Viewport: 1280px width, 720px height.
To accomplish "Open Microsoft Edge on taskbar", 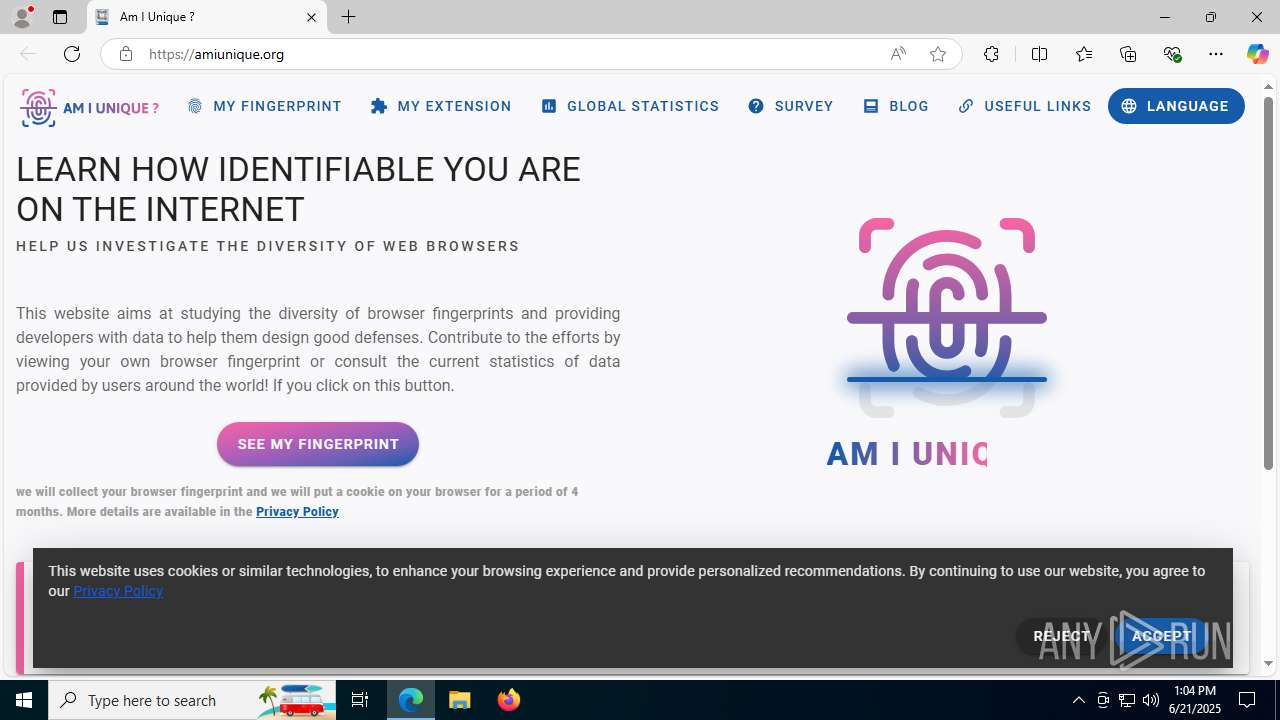I will coord(411,700).
